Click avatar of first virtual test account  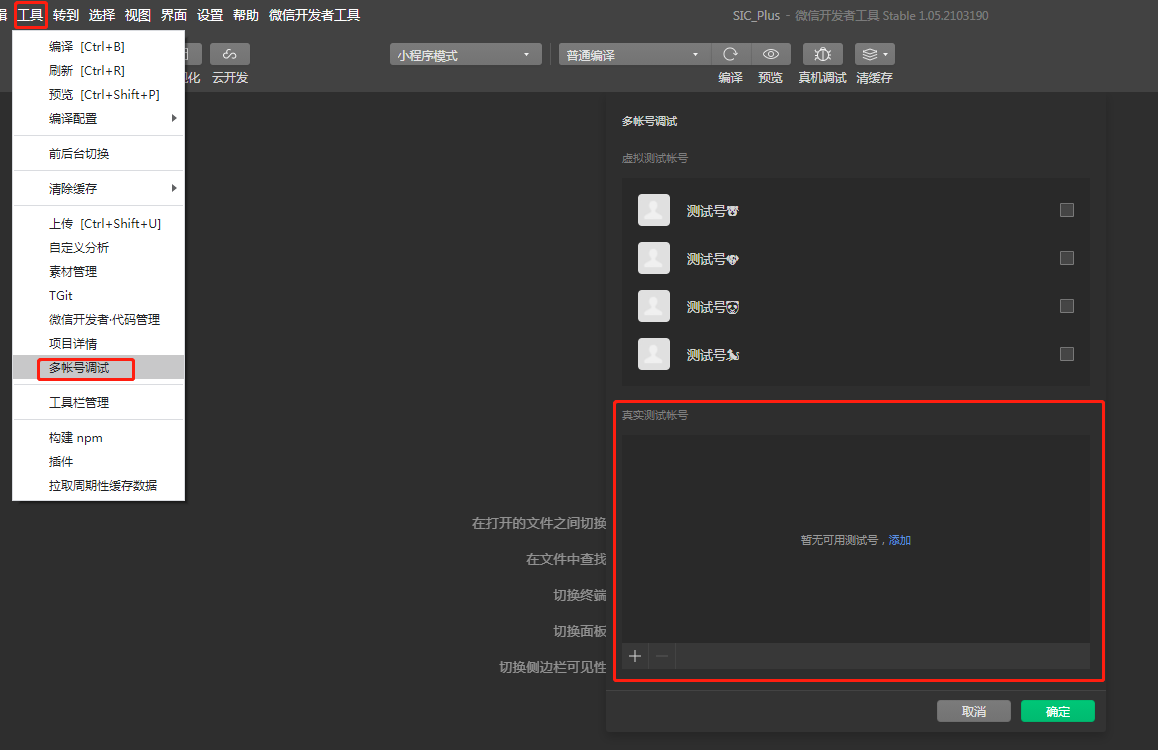tap(654, 210)
